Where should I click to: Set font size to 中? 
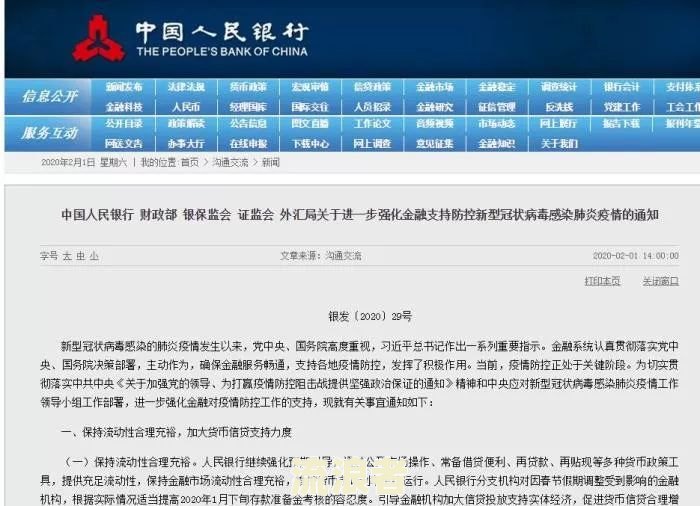point(80,256)
